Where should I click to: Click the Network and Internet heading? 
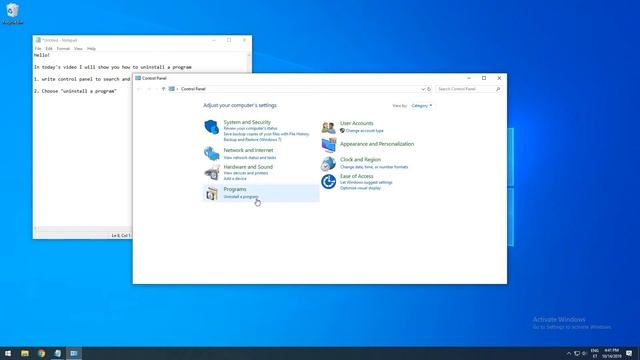click(248, 150)
